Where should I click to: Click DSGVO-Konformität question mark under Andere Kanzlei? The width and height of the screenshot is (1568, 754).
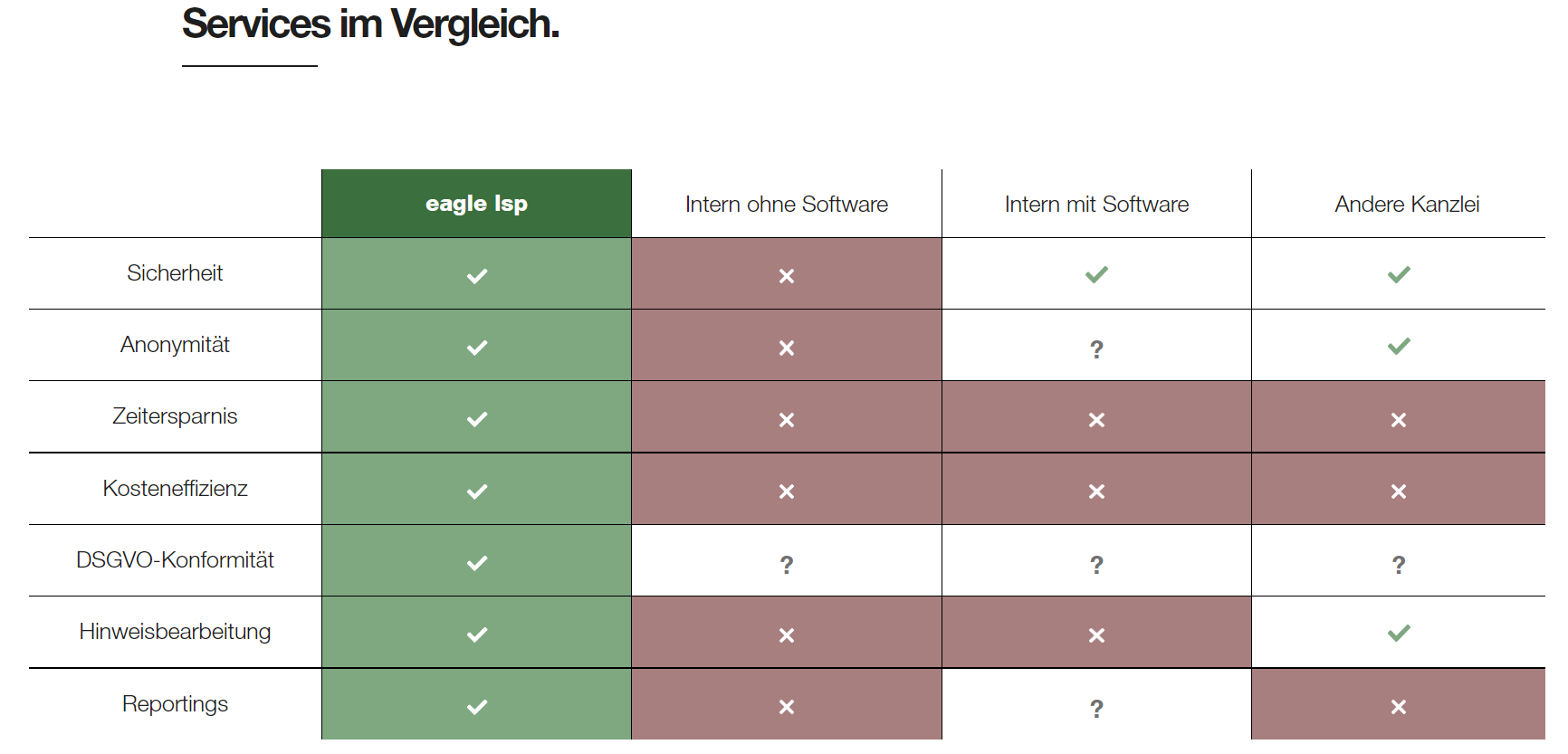(x=1399, y=565)
